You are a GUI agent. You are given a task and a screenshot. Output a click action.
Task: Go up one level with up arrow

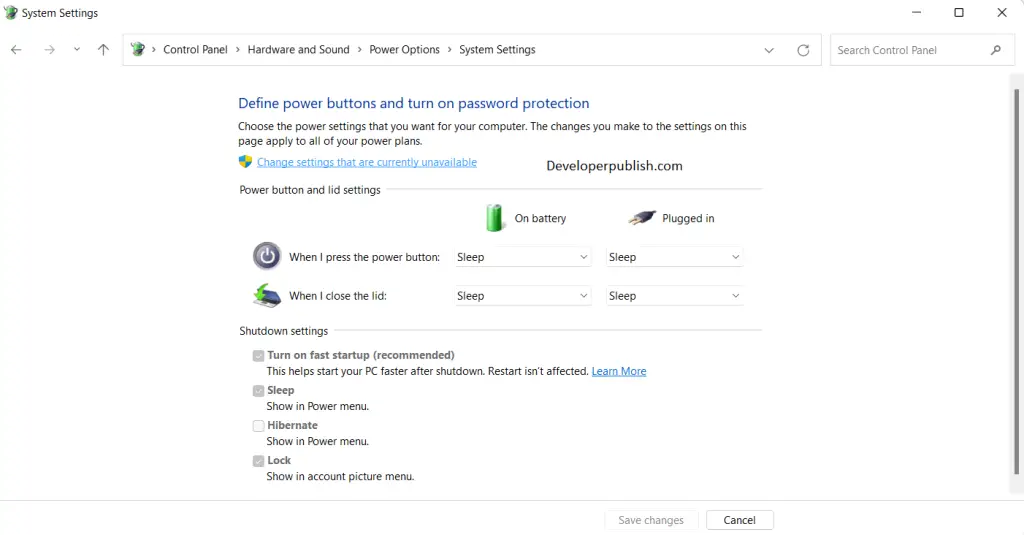click(103, 50)
